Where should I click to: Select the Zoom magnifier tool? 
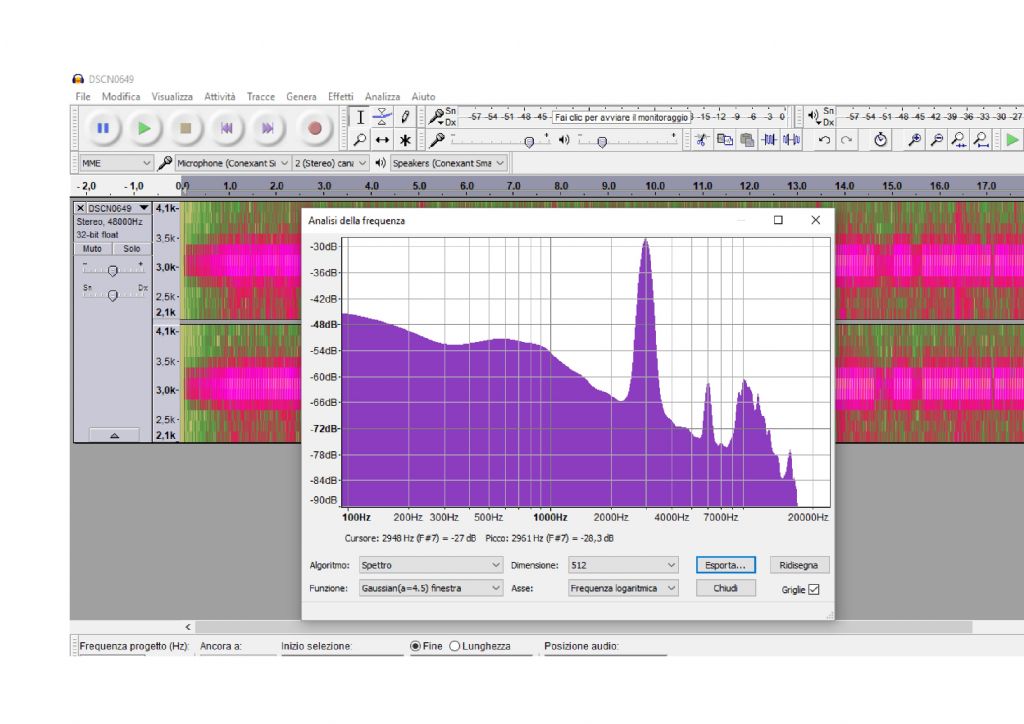(x=360, y=140)
